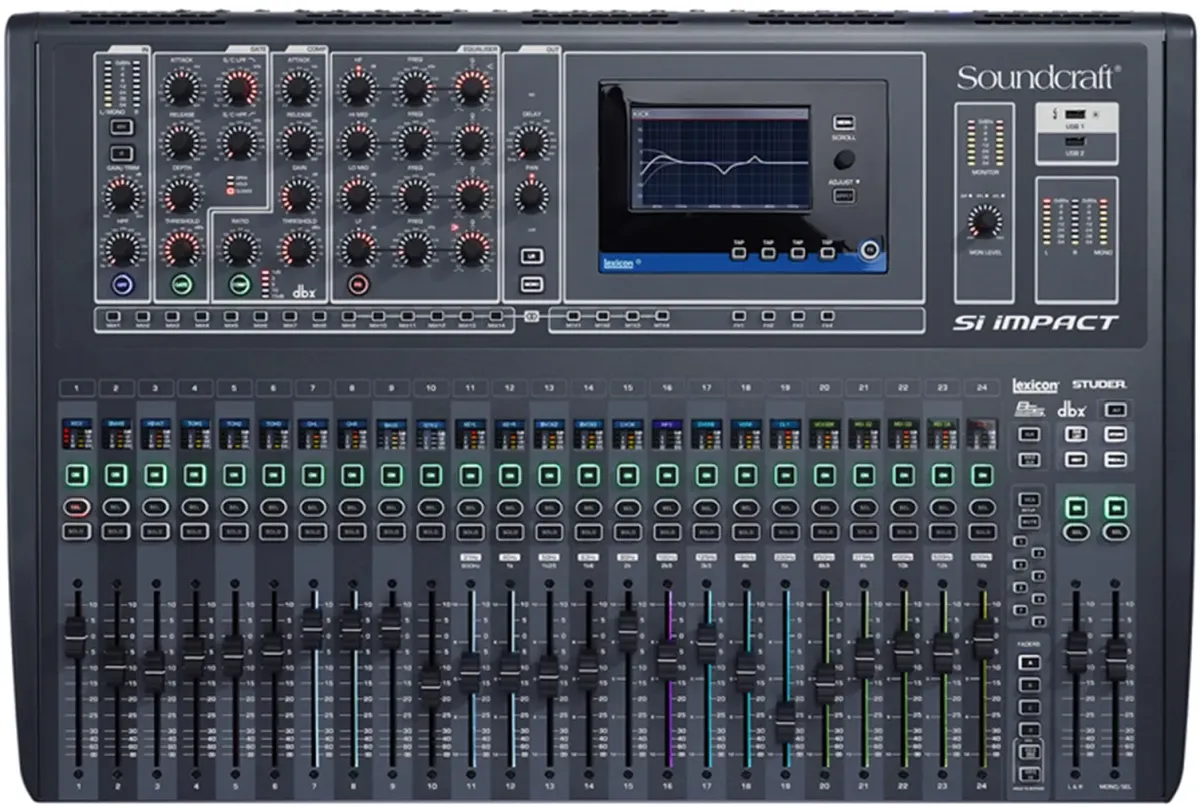Select the FX4 bus button
Image resolution: width=1200 pixels, height=807 pixels.
[827, 317]
